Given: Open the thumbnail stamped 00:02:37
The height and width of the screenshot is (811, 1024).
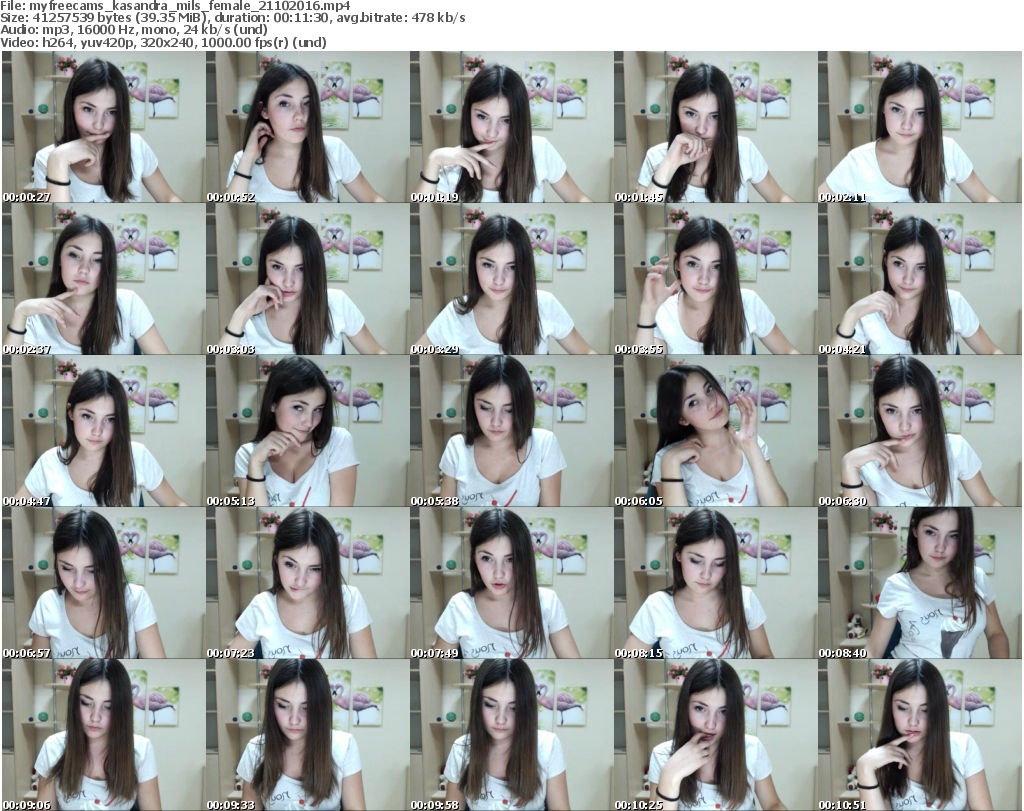Looking at the screenshot, I should 103,279.
